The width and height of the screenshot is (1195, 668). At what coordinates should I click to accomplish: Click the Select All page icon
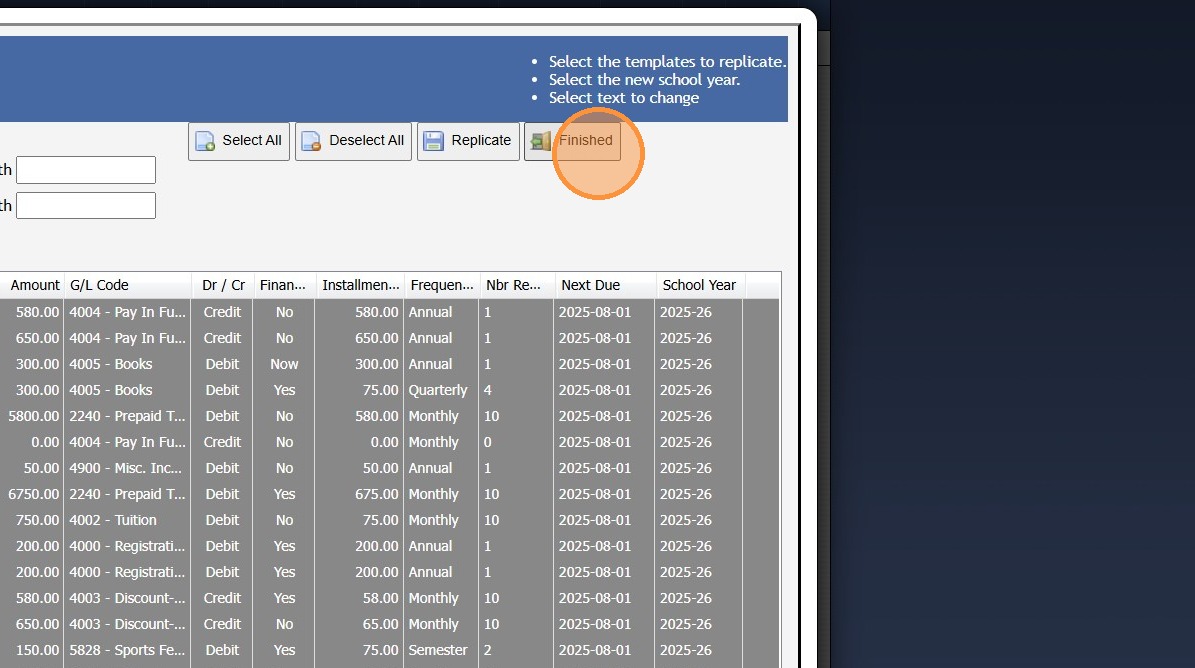(205, 141)
